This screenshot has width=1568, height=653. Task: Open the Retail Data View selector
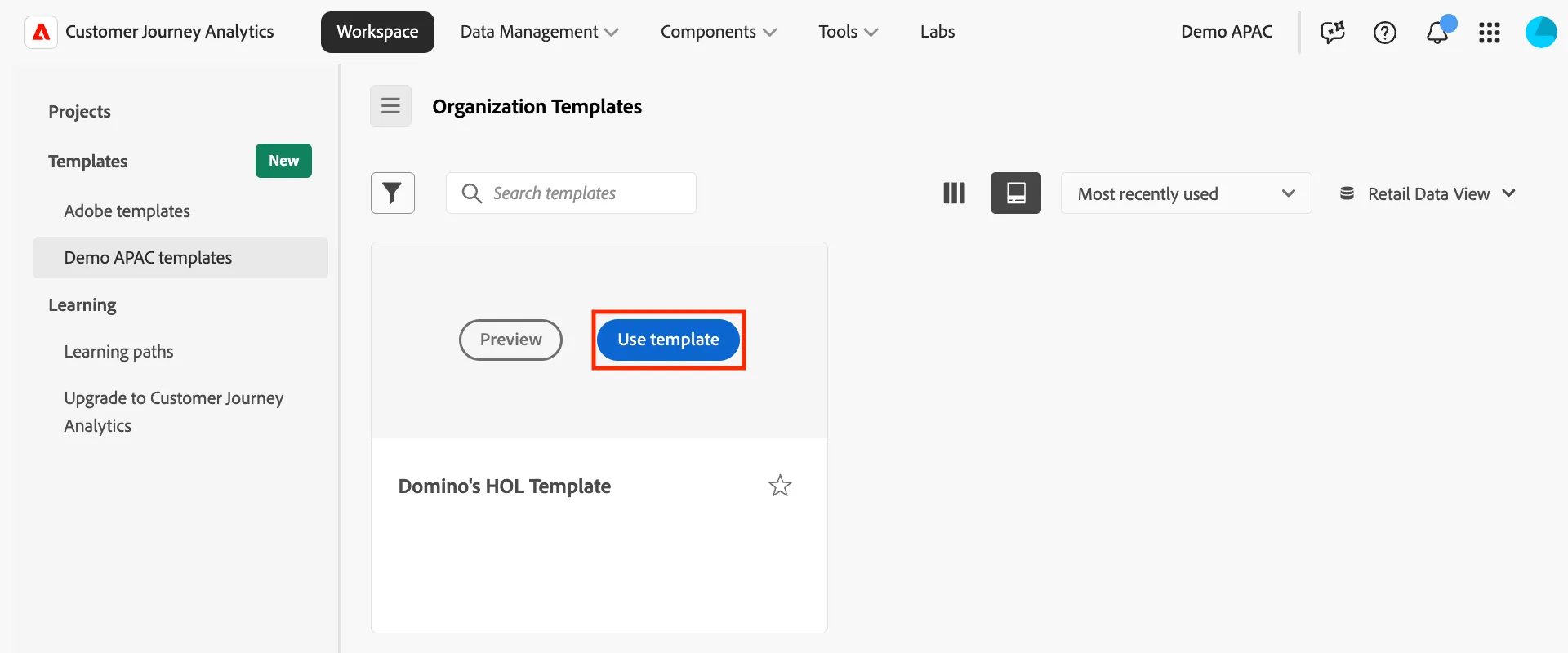[x=1428, y=193]
